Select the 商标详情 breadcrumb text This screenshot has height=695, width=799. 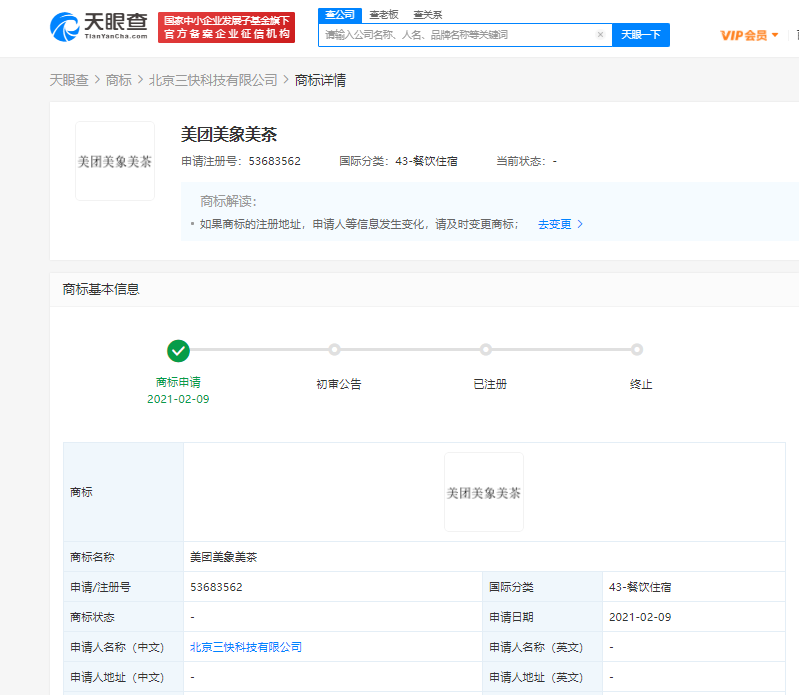click(x=320, y=80)
